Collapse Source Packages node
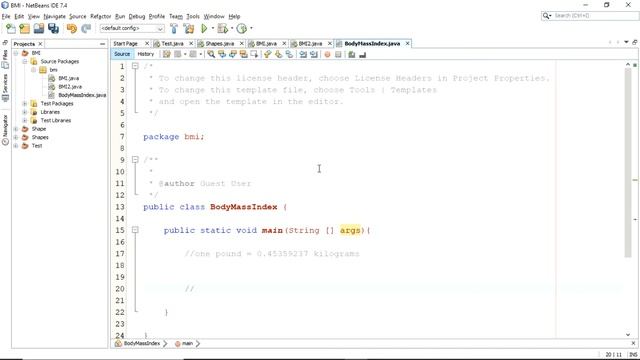 click(25, 61)
